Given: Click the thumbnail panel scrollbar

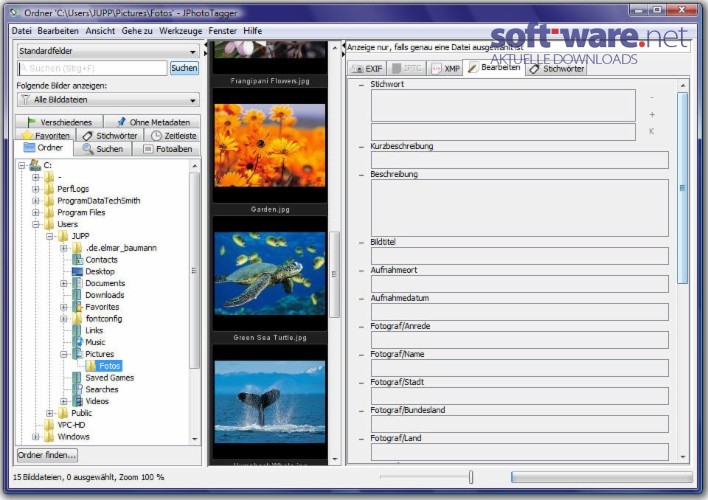Looking at the screenshot, I should click(x=335, y=274).
